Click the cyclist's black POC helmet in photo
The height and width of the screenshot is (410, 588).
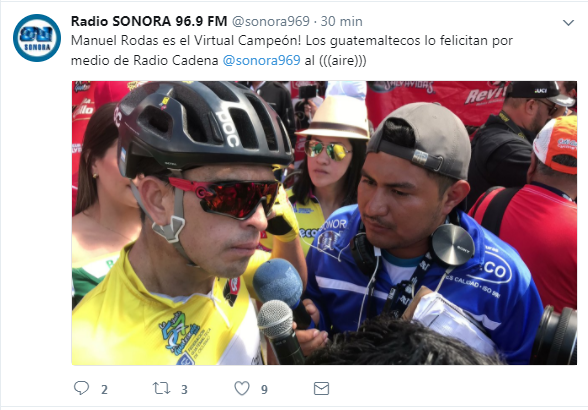204,126
